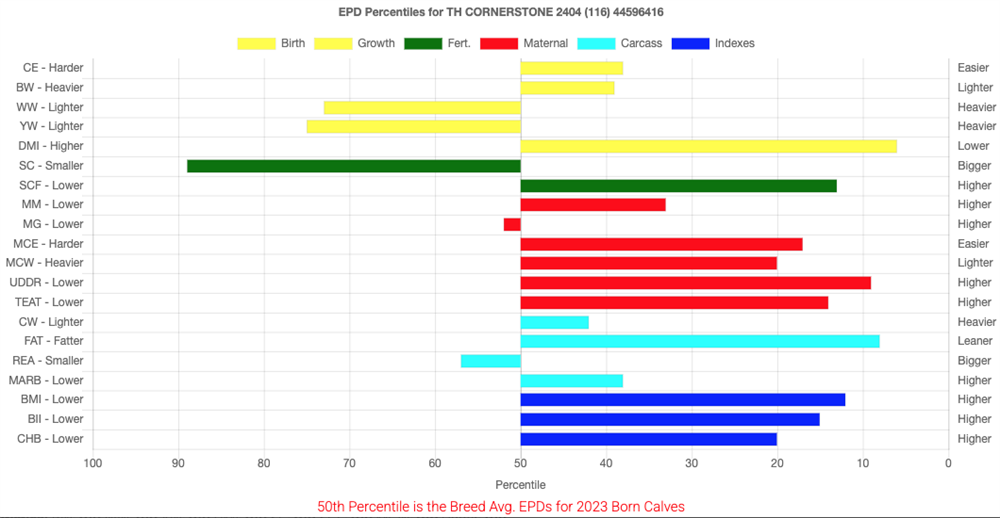Click the chart title 'EPD Percentiles for TH CORNERSTONE'
The width and height of the screenshot is (1000, 518).
click(x=499, y=11)
